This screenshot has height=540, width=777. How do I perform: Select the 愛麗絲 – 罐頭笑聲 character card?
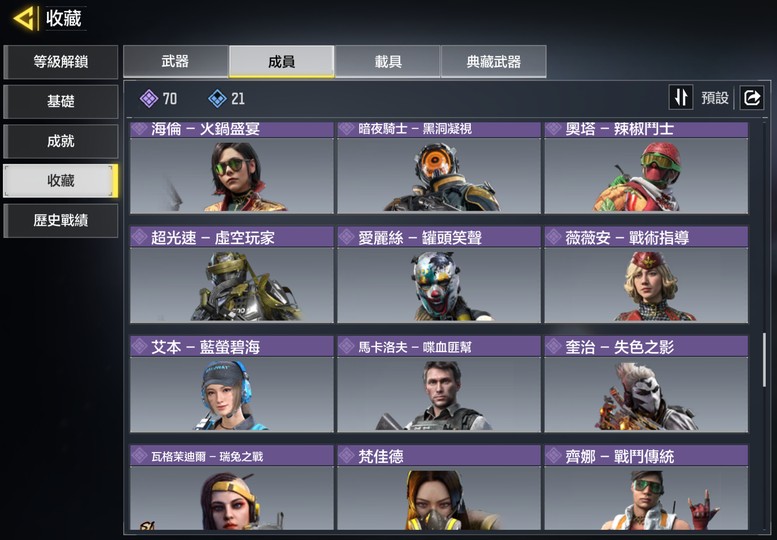pos(439,275)
